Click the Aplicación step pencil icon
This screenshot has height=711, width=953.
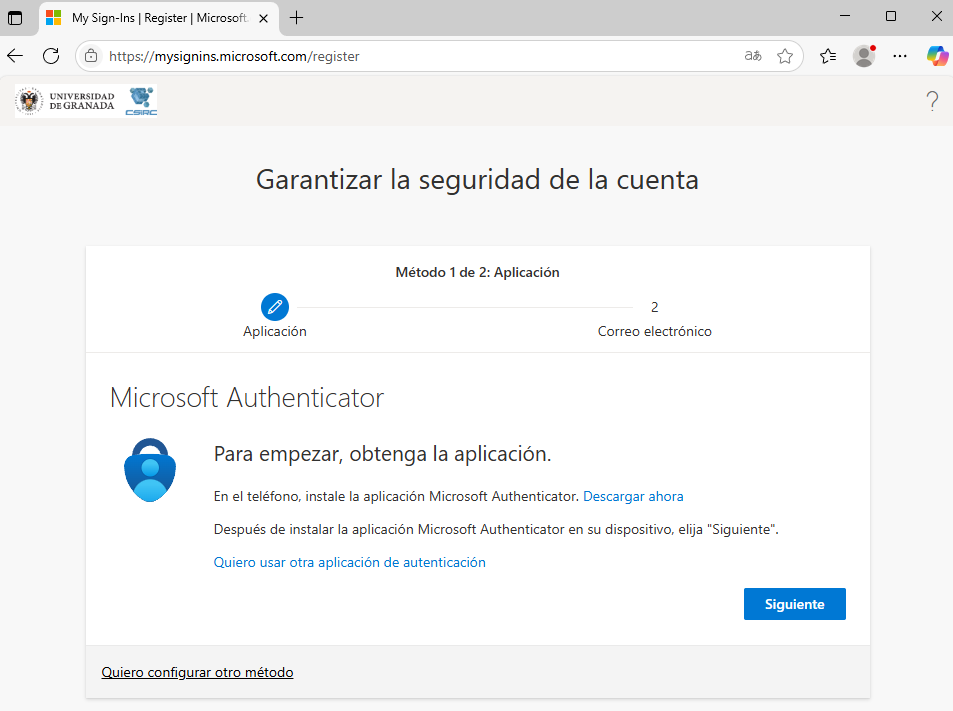coord(275,307)
